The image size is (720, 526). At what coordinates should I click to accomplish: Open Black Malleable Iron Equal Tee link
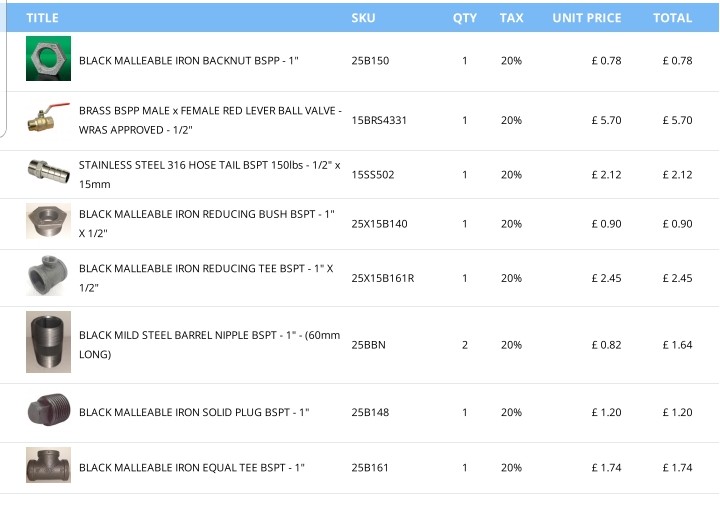192,468
